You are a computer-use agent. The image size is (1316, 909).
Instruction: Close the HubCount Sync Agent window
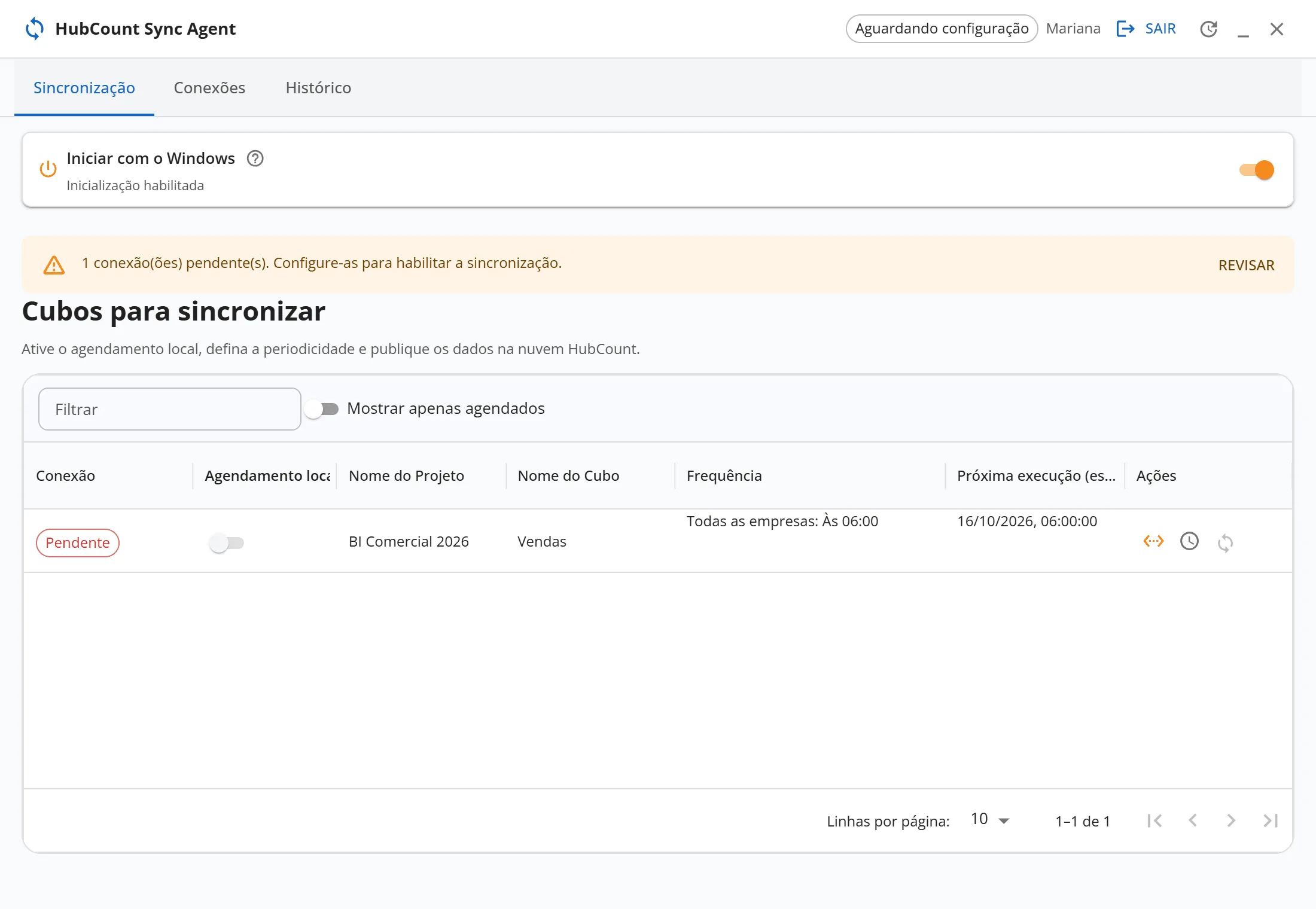click(x=1277, y=29)
